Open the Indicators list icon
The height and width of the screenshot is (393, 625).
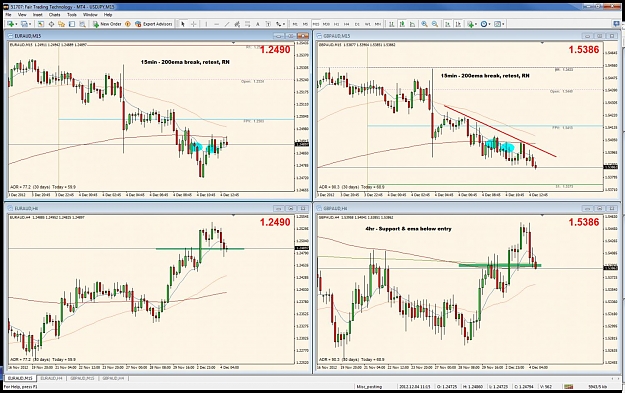(470, 24)
